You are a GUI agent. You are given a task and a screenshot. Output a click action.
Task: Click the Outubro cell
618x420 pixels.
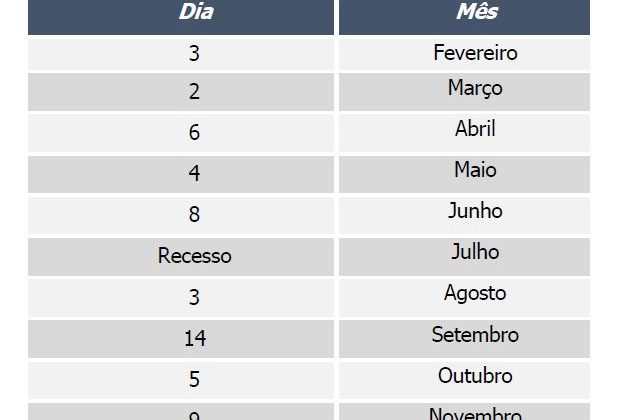pos(475,376)
